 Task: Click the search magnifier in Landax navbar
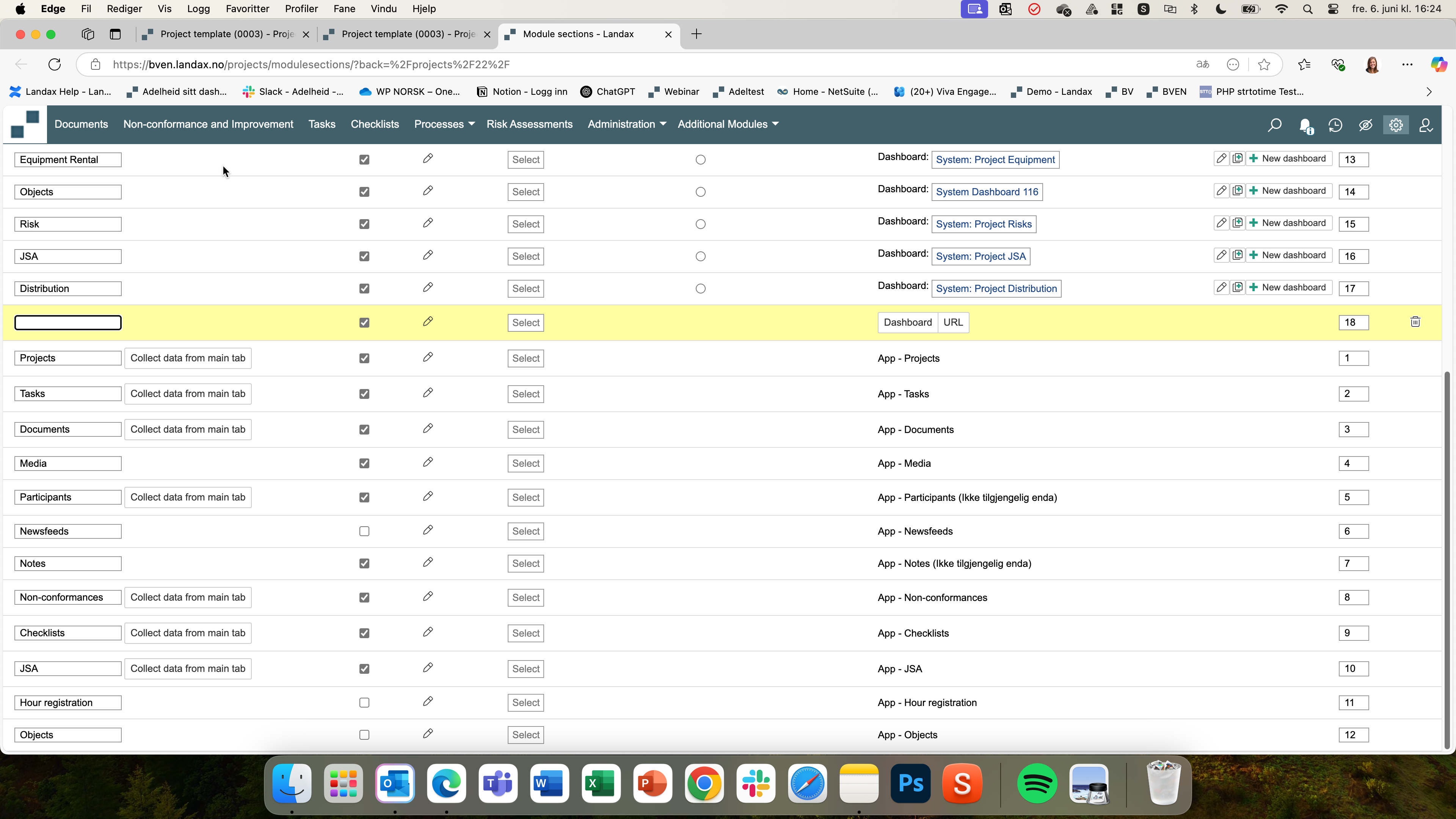click(x=1274, y=125)
